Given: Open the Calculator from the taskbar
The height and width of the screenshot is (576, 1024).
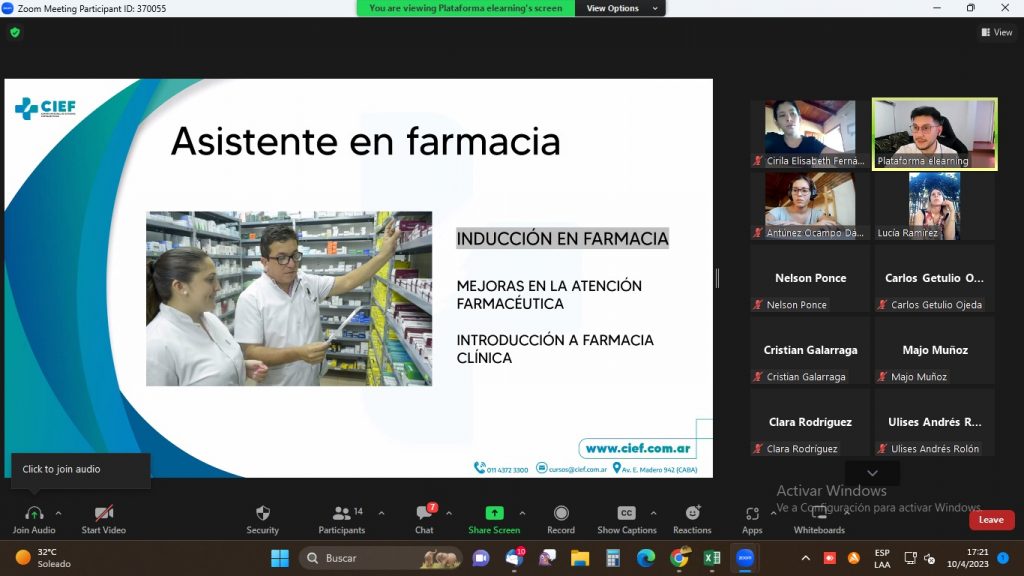Looking at the screenshot, I should pyautogui.click(x=613, y=558).
